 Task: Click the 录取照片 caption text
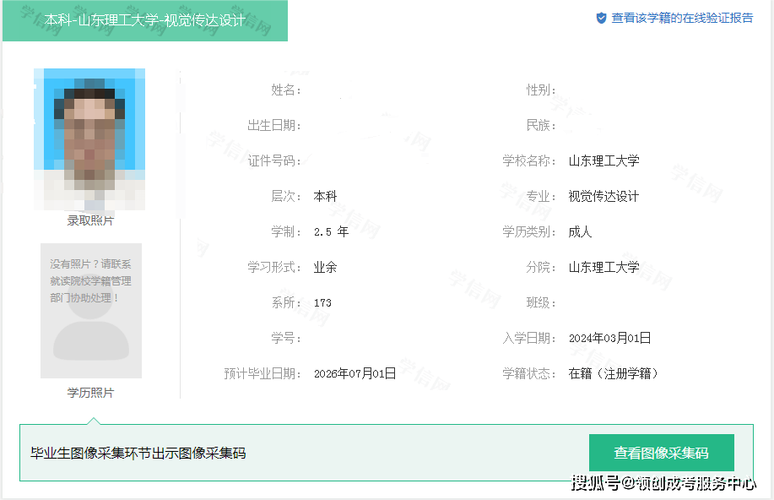pos(90,221)
